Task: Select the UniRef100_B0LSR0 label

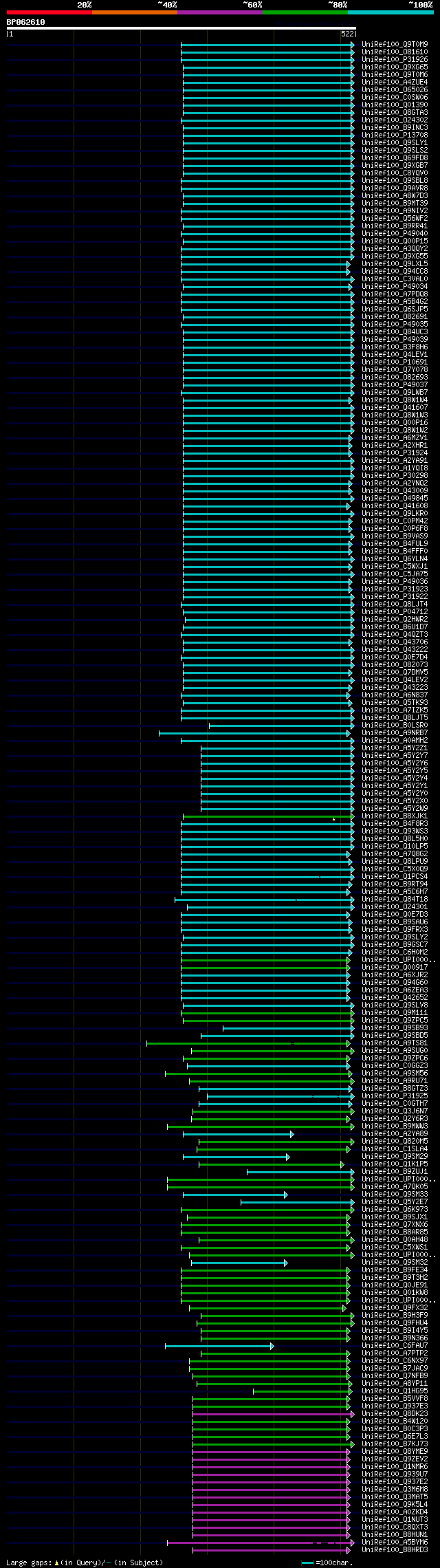Action: tap(395, 726)
